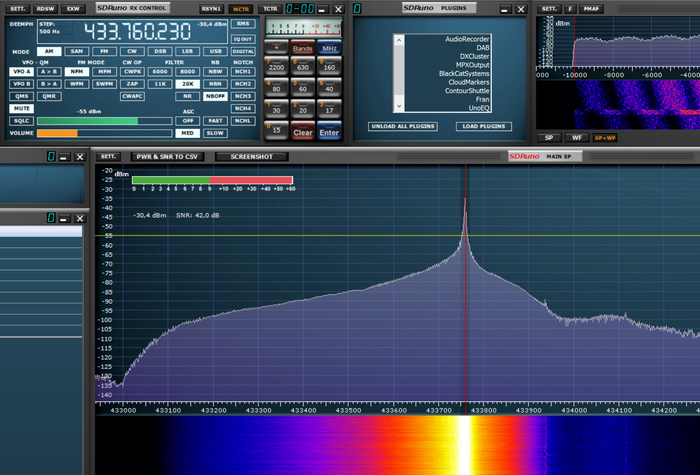The image size is (700, 475).
Task: Click the SCREENSHOT button
Action: 252,157
